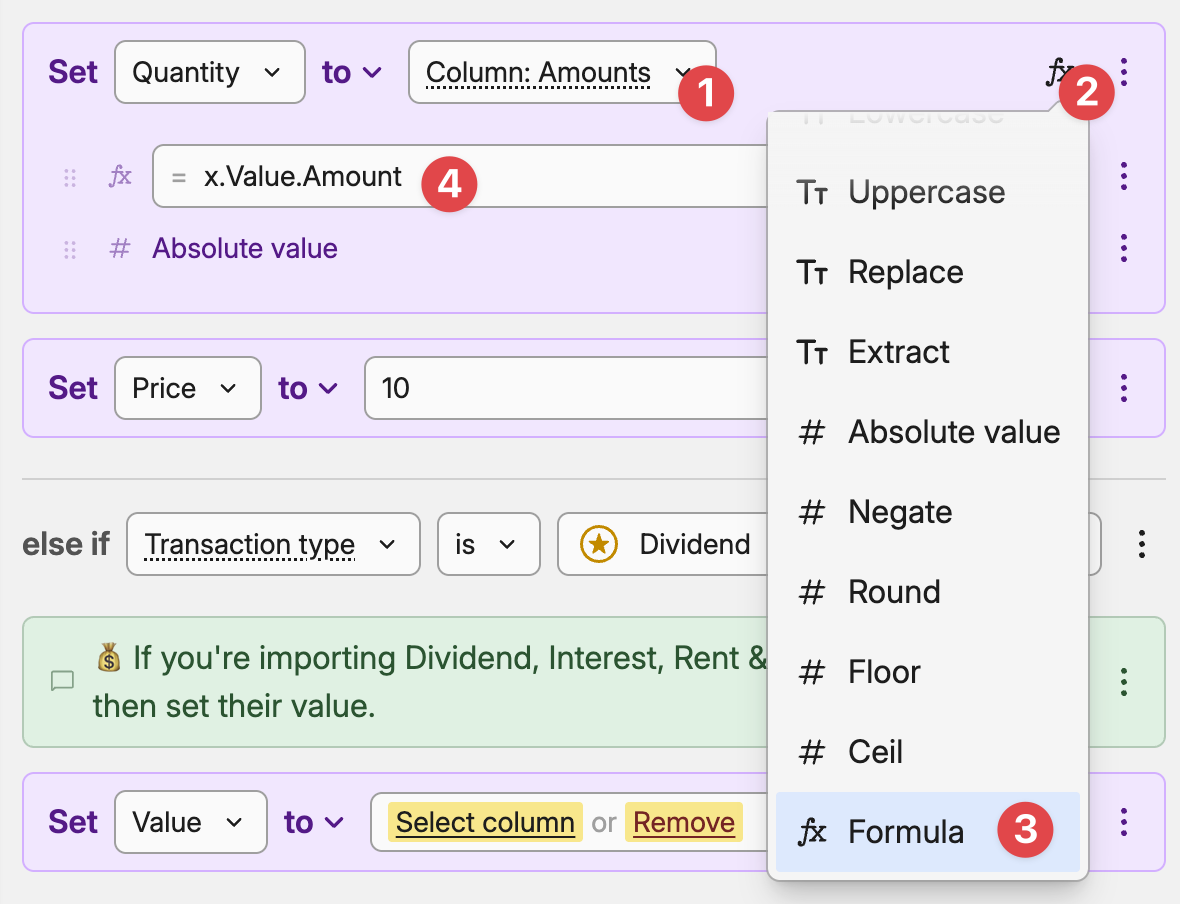Image resolution: width=1180 pixels, height=904 pixels.
Task: Click drag handle next to x.Value.Amount formula
Action: pos(70,178)
